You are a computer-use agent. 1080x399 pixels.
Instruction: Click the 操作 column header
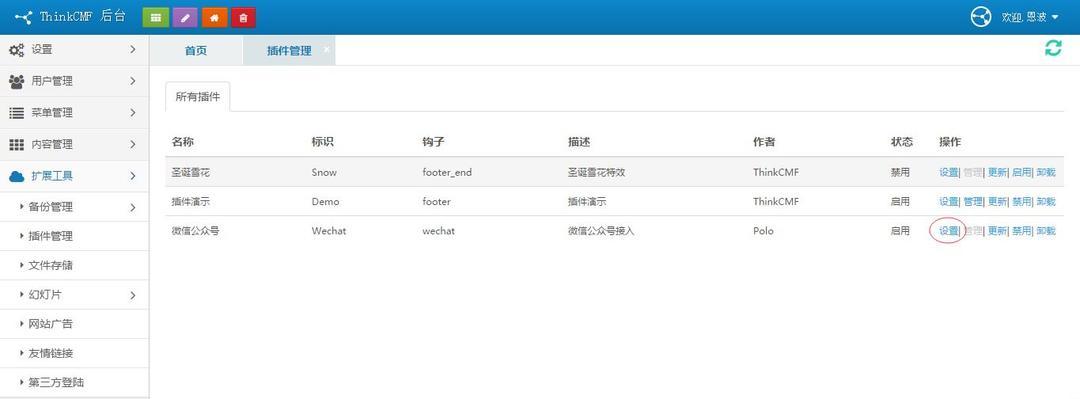point(950,142)
